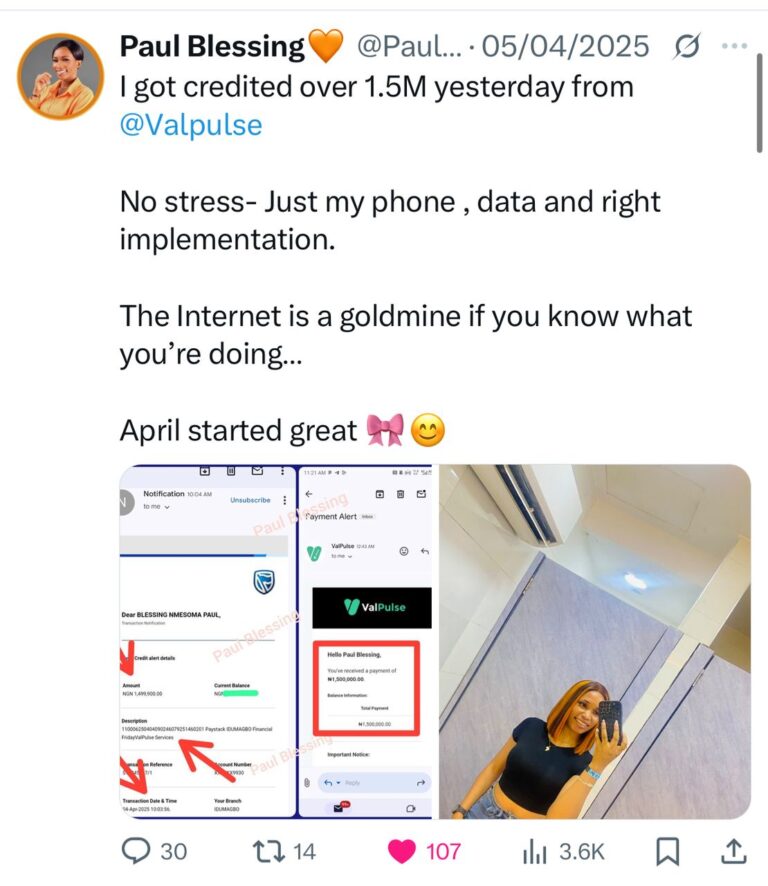
Task: Tap the Grok slashed-circle icon
Action: (x=686, y=46)
